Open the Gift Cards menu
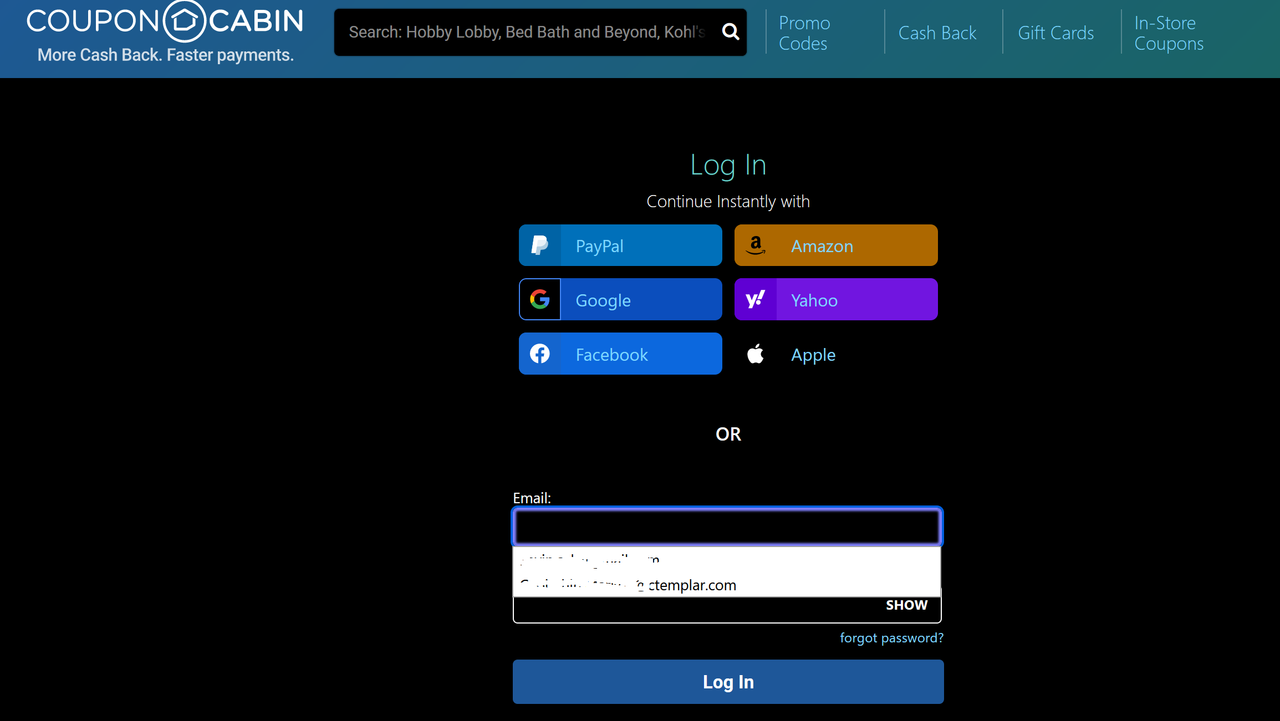Screen dimensions: 1280x721 1056,33
